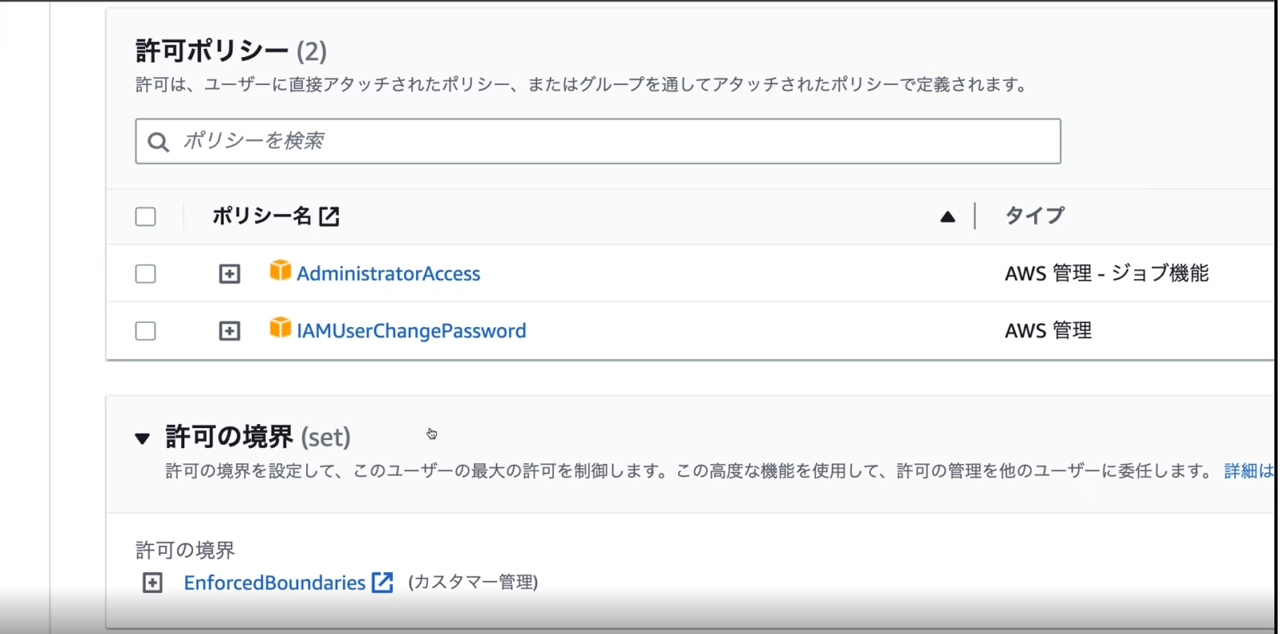Click the 許可の境界 (set) heading text
Image resolution: width=1280 pixels, height=634 pixels.
(x=258, y=437)
